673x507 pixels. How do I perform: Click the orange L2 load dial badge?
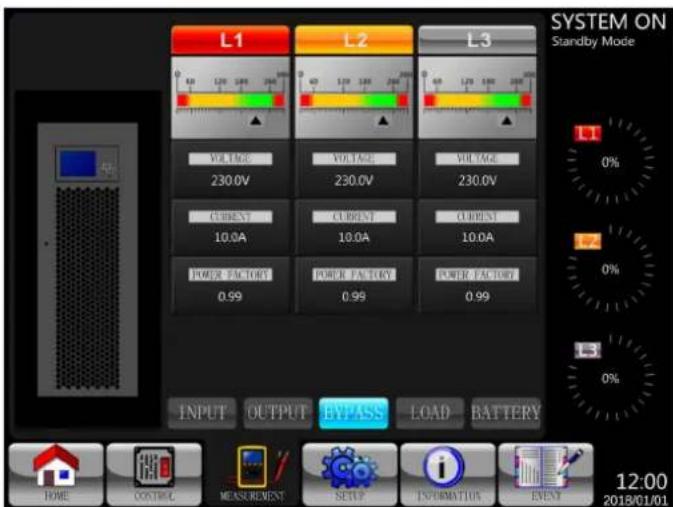coord(588,242)
